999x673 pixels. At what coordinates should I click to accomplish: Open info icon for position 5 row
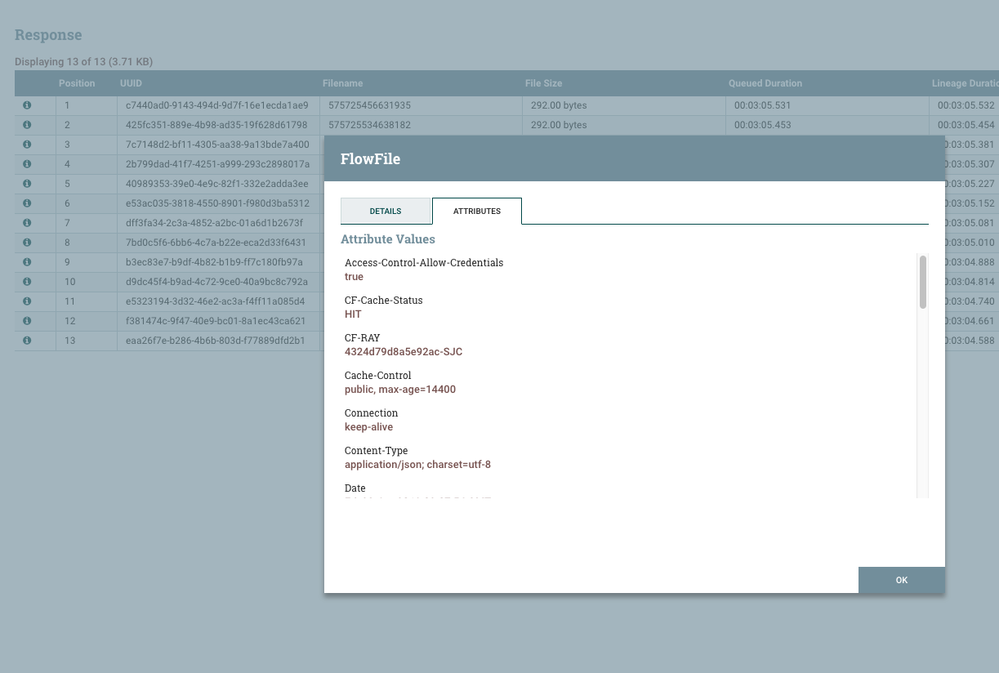(27, 184)
